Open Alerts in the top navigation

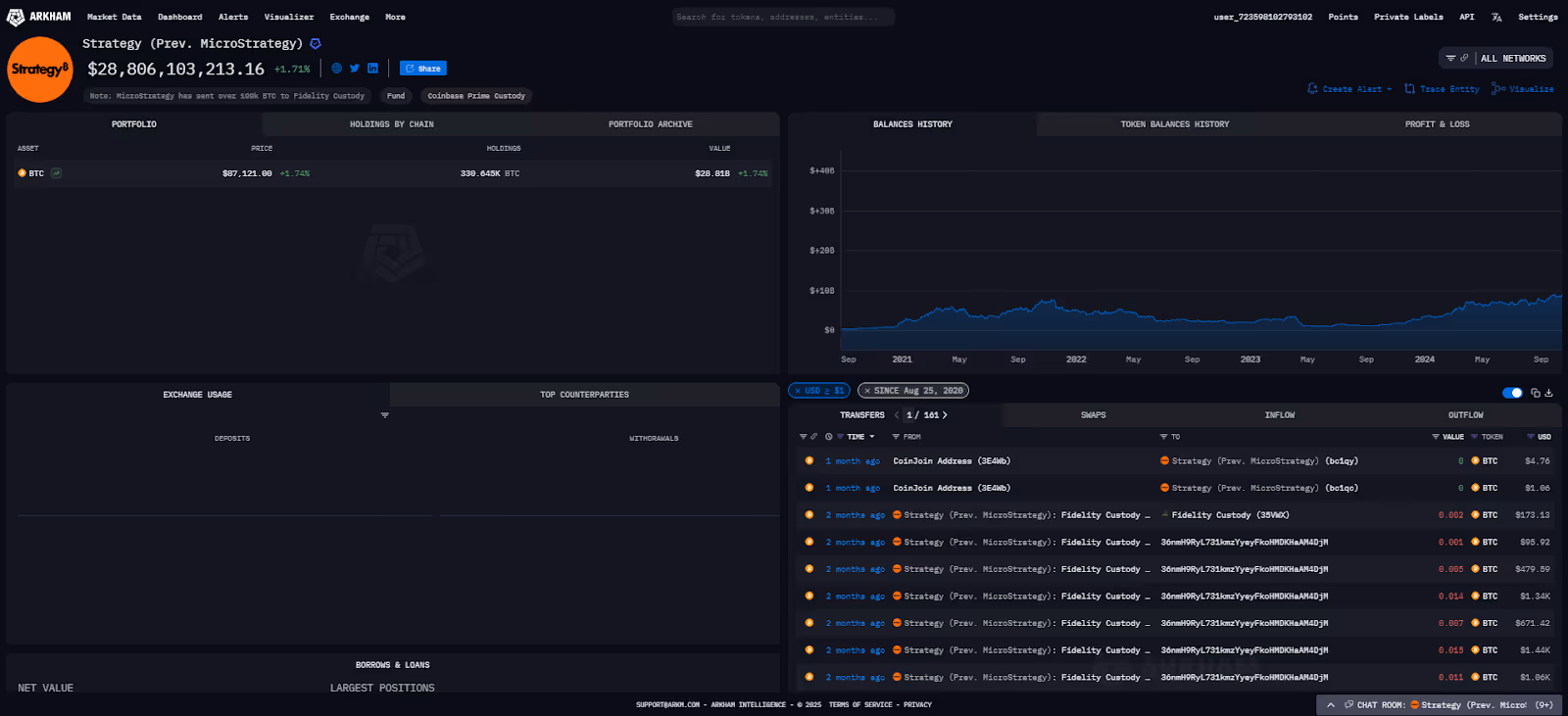click(233, 17)
